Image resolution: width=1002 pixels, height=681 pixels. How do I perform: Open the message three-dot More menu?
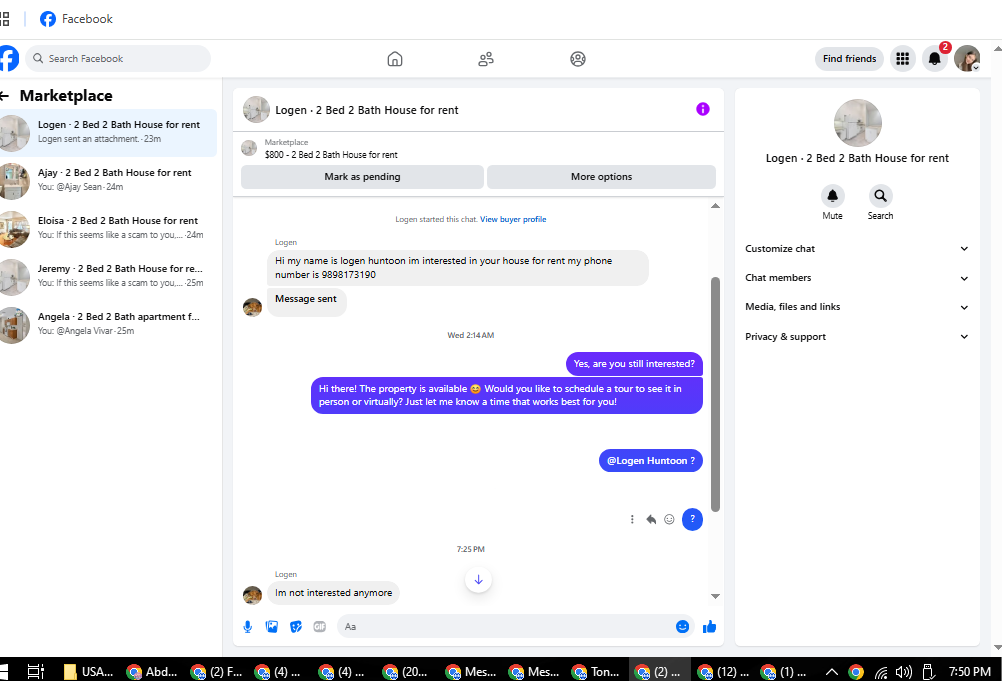(x=632, y=519)
